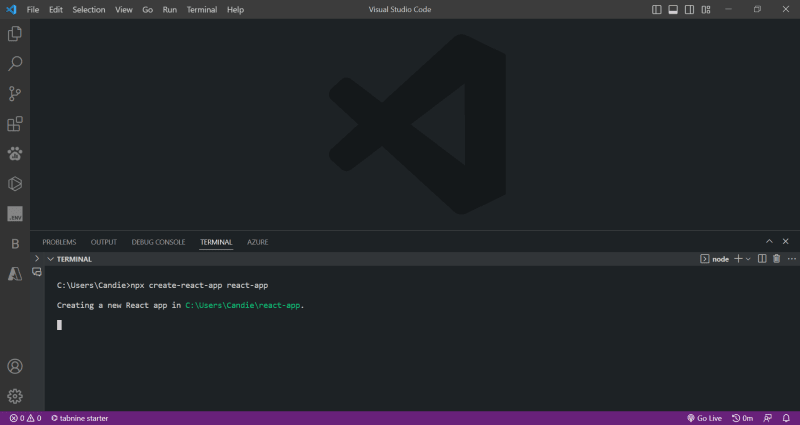This screenshot has width=800, height=425.
Task: Kill the terminal with the trash icon
Action: [x=777, y=259]
